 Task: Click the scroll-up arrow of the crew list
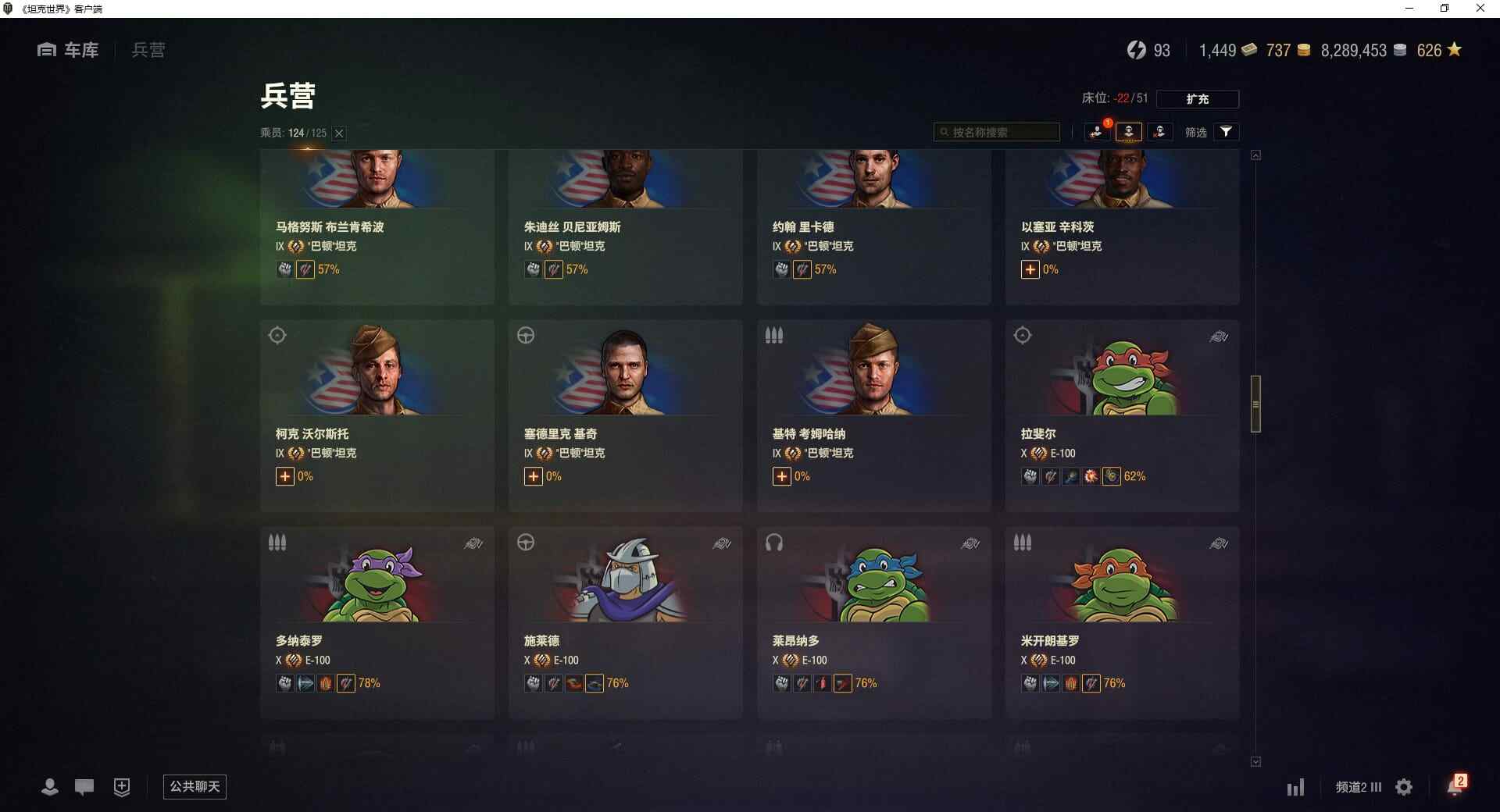pyautogui.click(x=1255, y=155)
